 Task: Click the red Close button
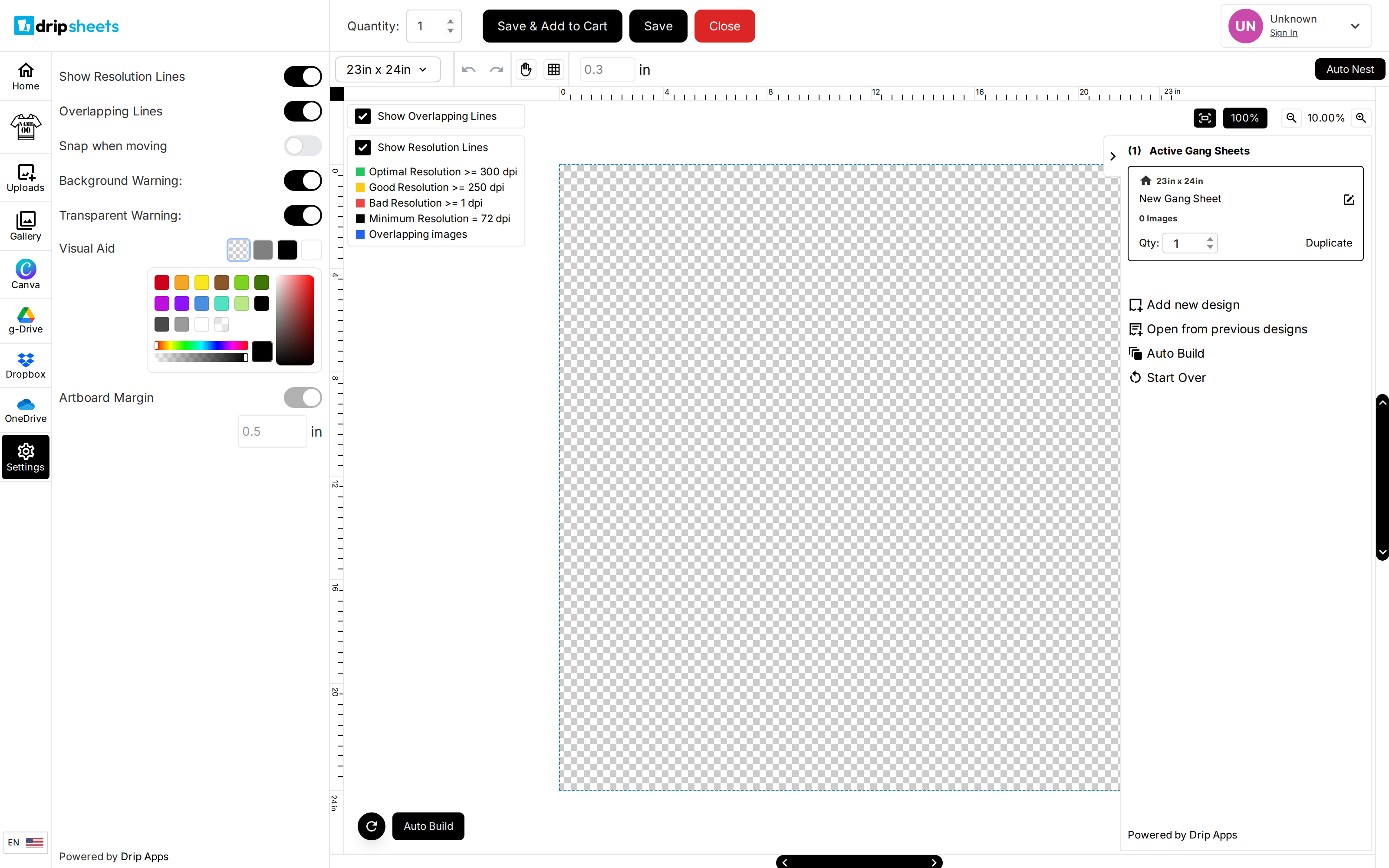[724, 26]
